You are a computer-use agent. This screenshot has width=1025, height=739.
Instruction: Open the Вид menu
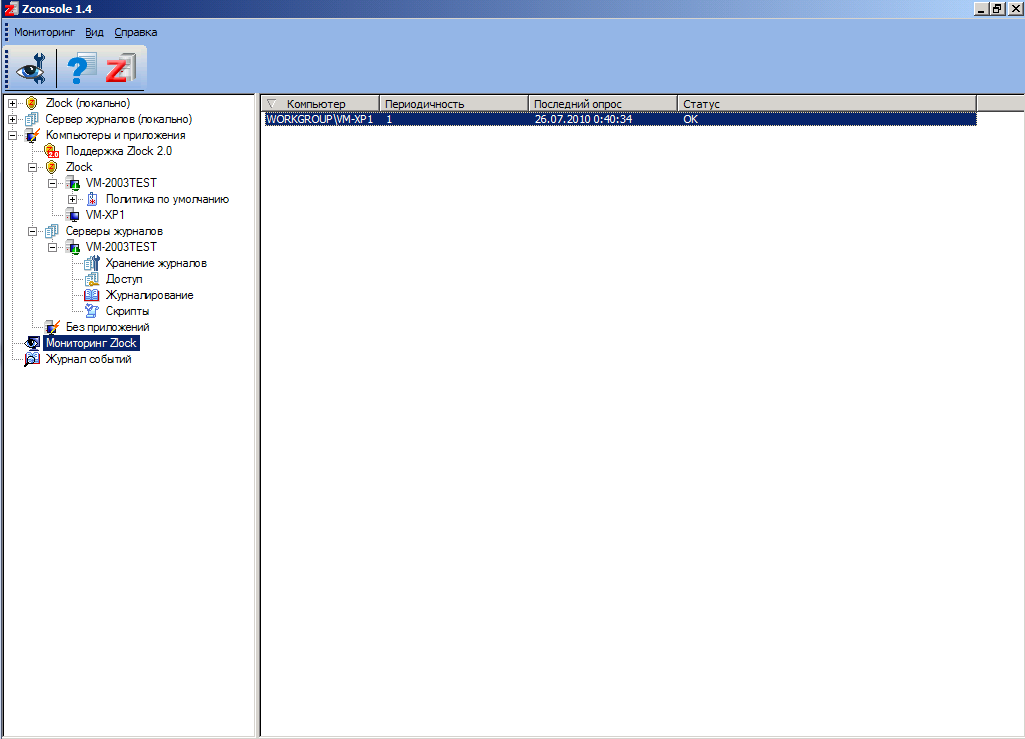coord(94,32)
